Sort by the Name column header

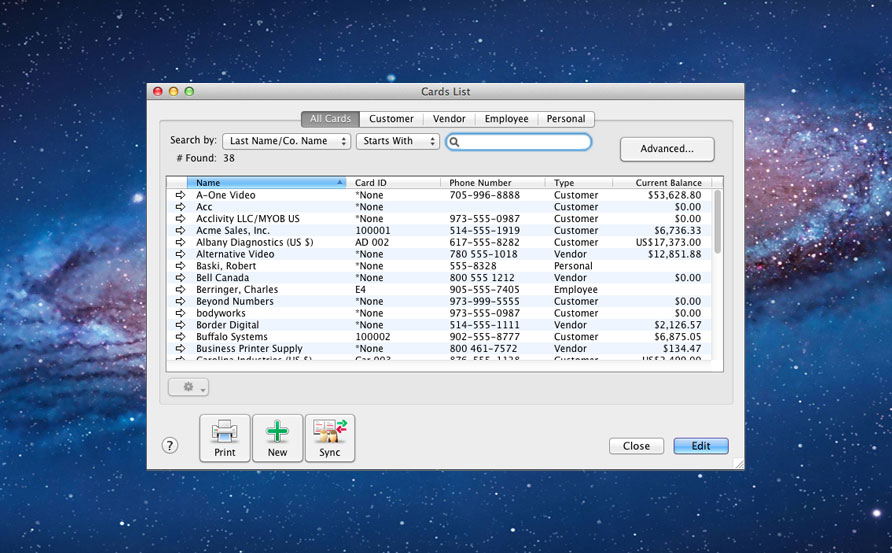pyautogui.click(x=266, y=183)
